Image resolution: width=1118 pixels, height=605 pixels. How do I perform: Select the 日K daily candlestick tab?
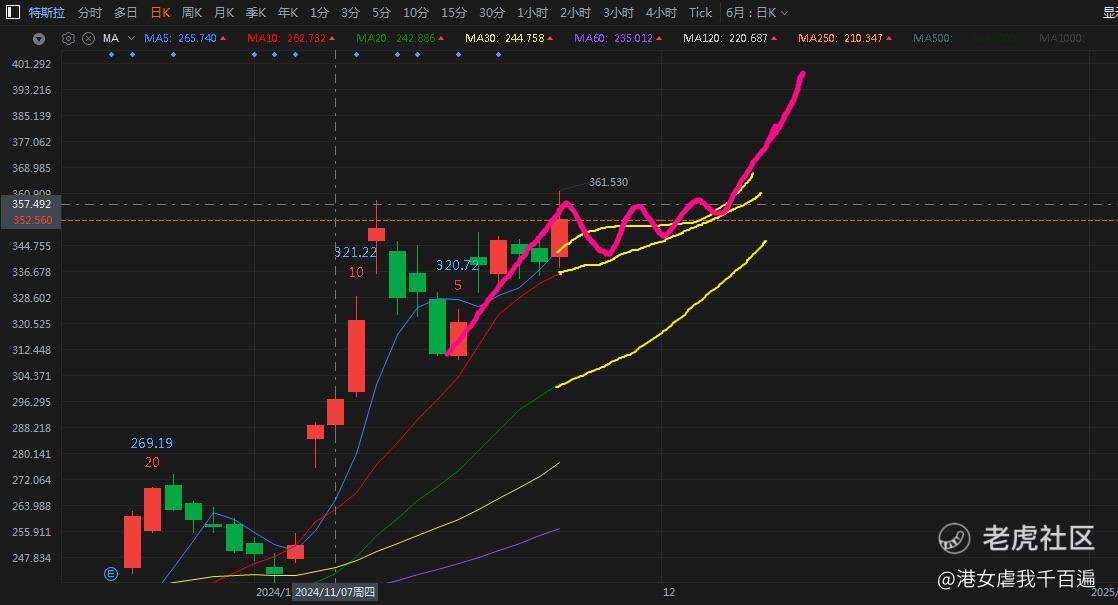[160, 13]
